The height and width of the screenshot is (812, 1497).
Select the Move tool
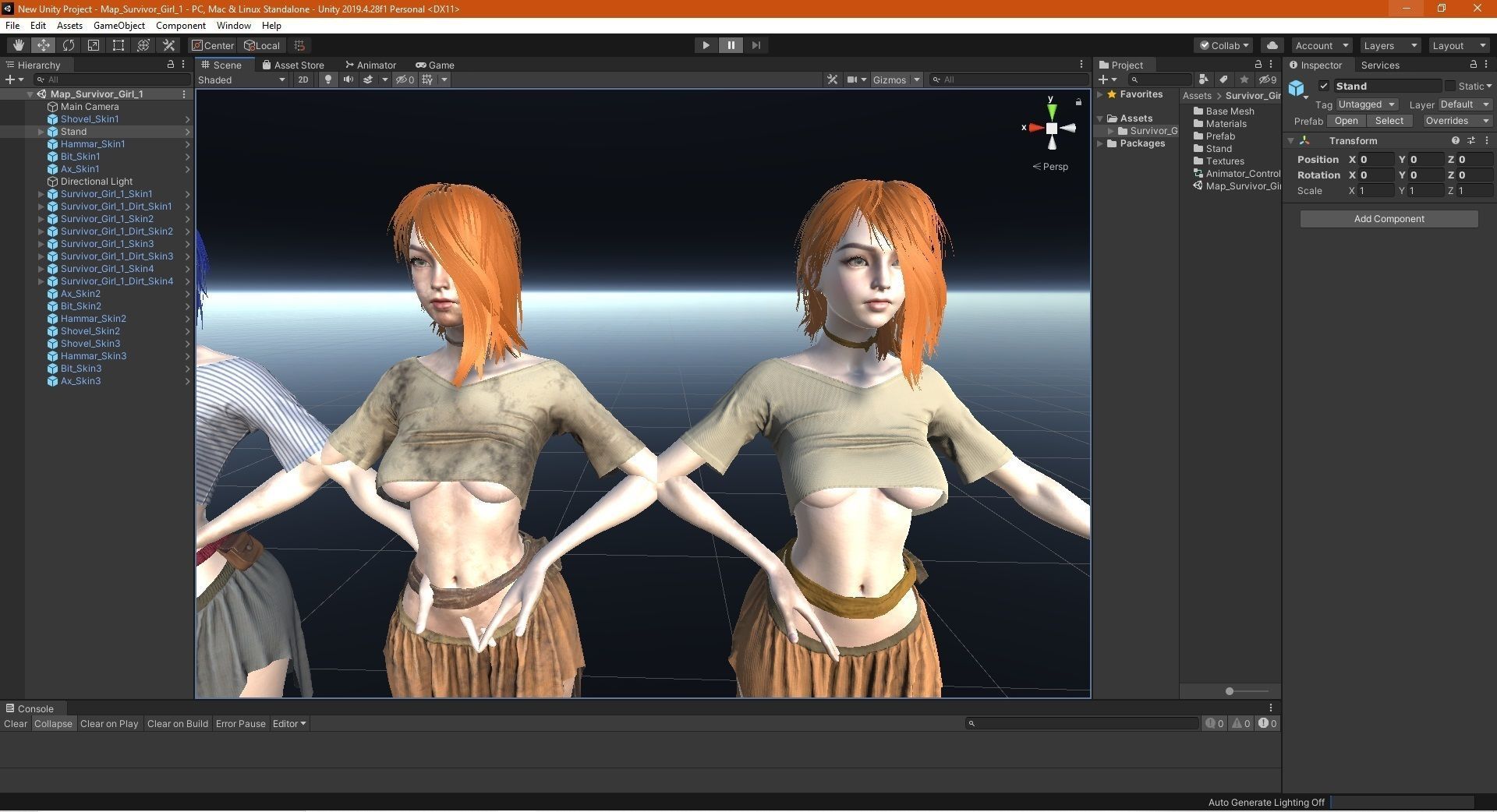click(x=43, y=45)
